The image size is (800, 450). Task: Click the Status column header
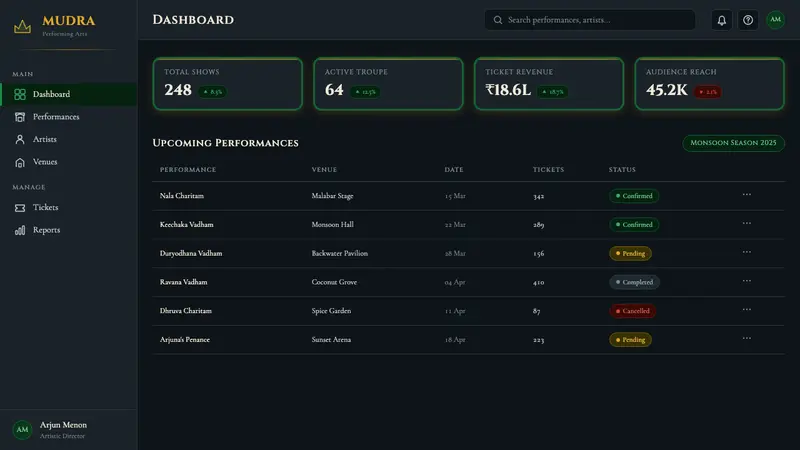point(622,169)
